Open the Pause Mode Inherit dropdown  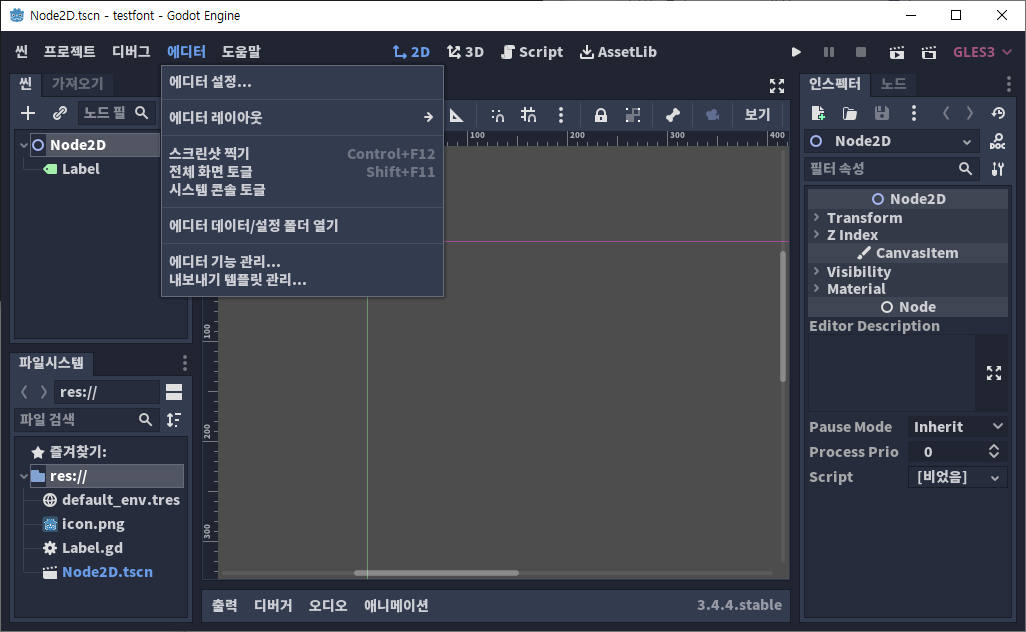[x=958, y=427]
